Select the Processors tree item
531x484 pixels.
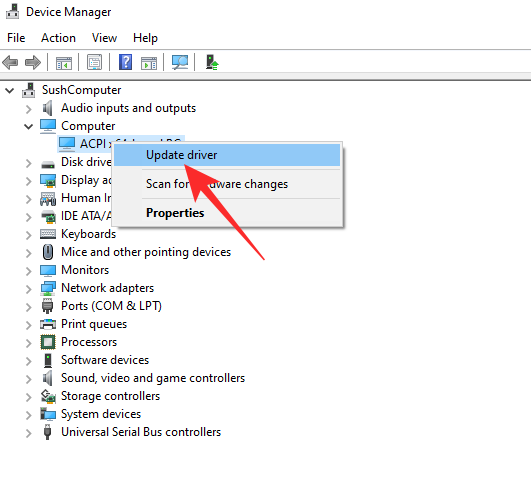pyautogui.click(x=89, y=342)
